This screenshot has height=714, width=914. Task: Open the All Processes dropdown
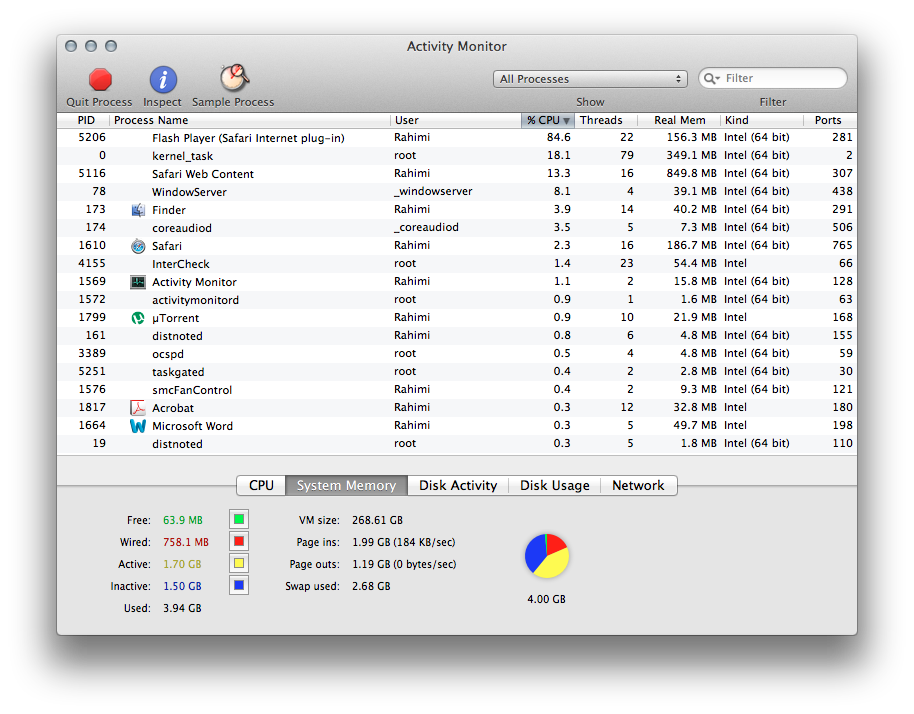(x=590, y=79)
